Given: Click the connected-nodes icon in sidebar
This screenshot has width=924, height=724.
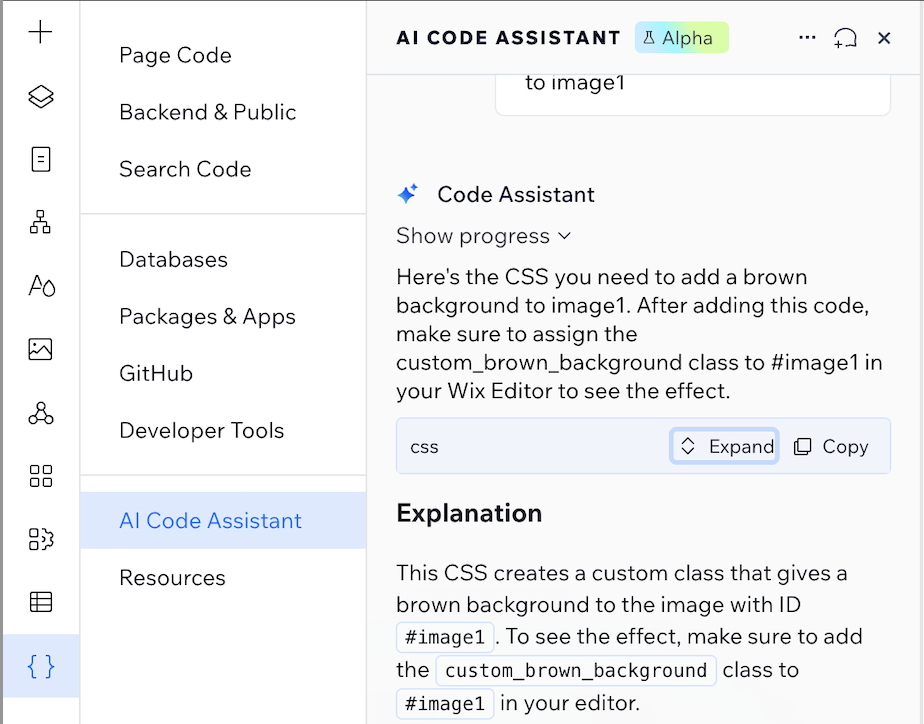Looking at the screenshot, I should tap(41, 413).
